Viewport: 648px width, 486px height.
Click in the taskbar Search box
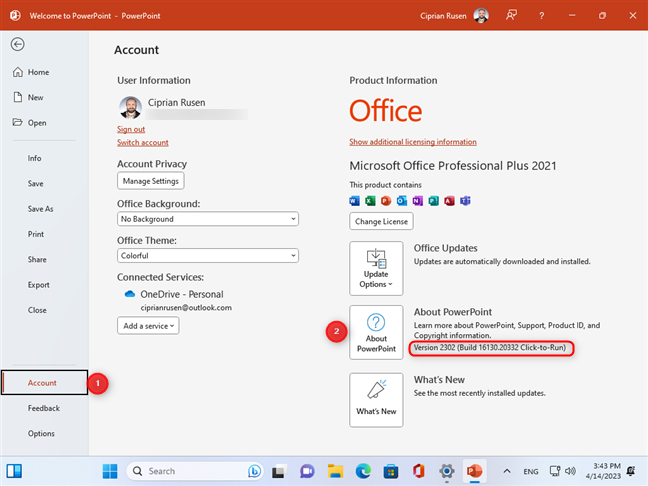(x=194, y=471)
